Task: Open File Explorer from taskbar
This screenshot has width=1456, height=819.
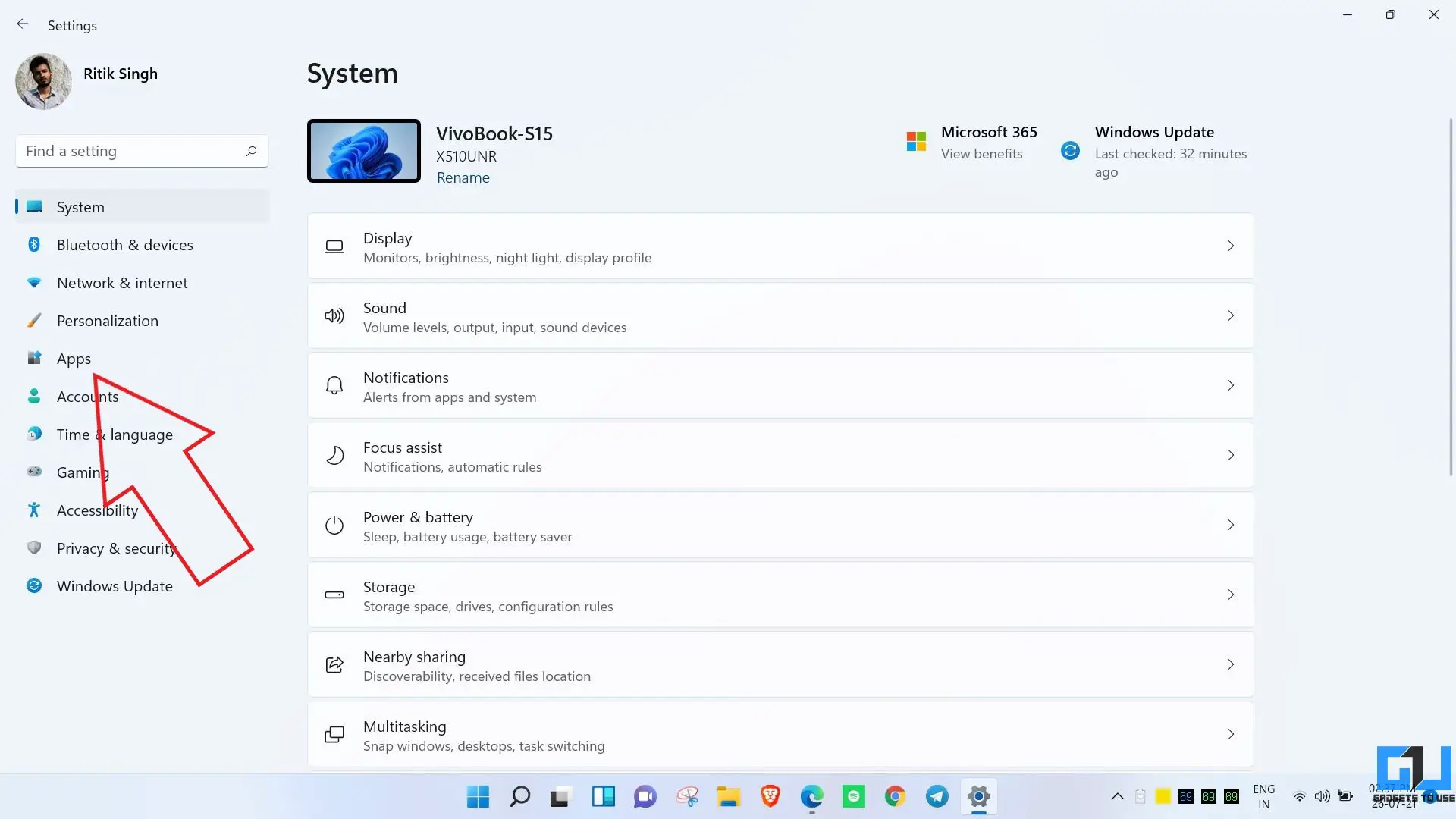Action: point(729,796)
